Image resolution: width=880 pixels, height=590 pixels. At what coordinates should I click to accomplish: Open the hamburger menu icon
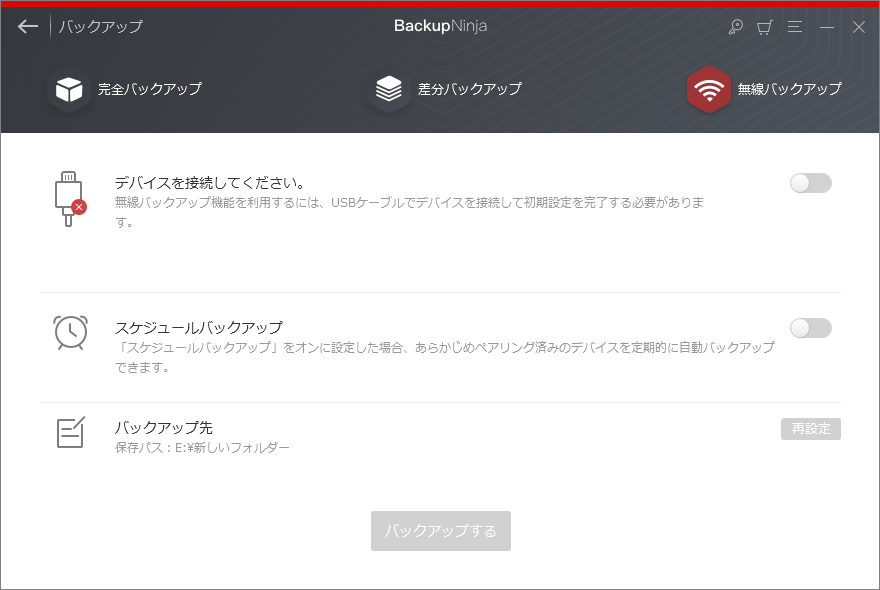coord(795,26)
